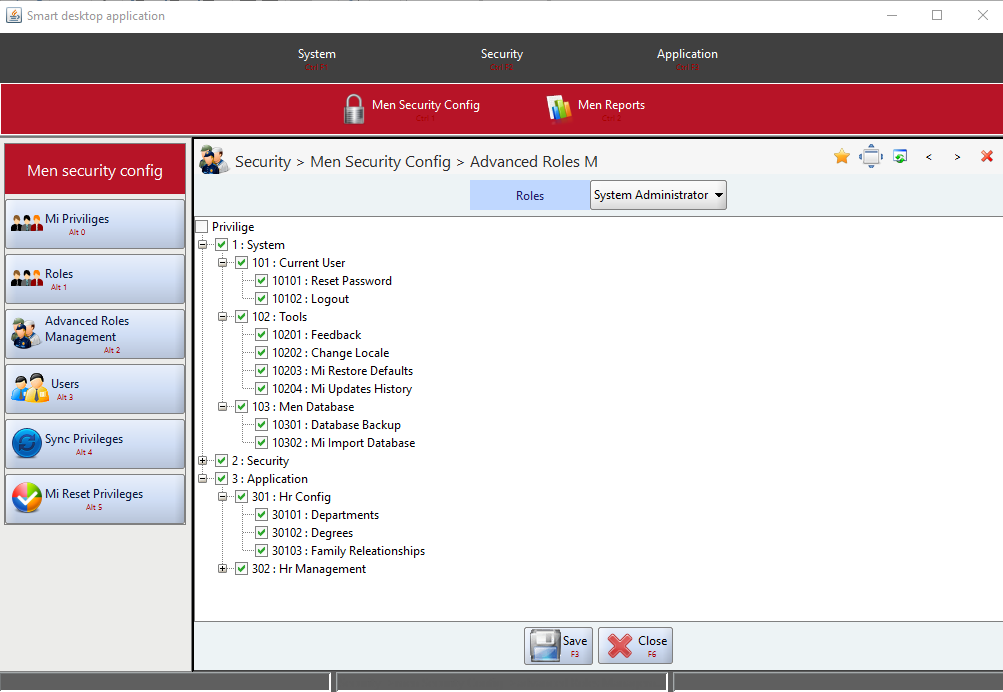Open the System menu
Image resolution: width=1003 pixels, height=692 pixels.
pos(317,55)
